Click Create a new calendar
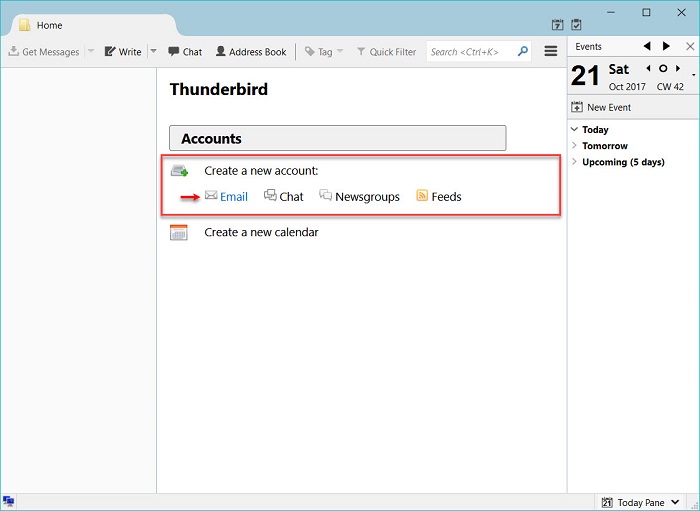 click(x=261, y=232)
